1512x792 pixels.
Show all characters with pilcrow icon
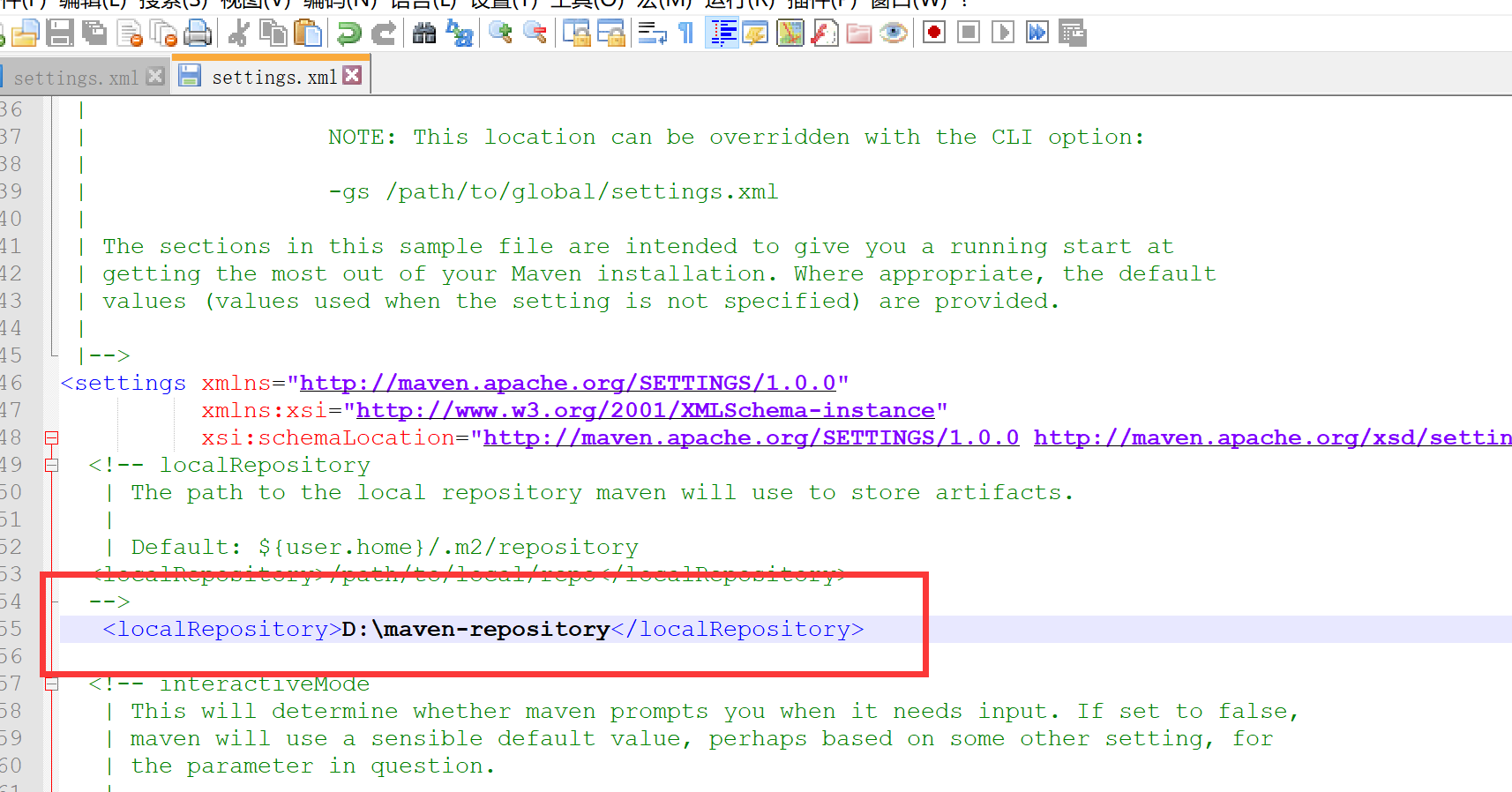[x=686, y=34]
